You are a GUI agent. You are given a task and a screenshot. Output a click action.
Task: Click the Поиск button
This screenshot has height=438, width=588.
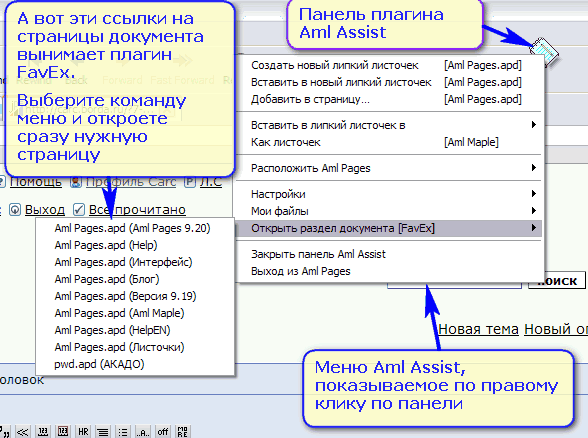(557, 281)
